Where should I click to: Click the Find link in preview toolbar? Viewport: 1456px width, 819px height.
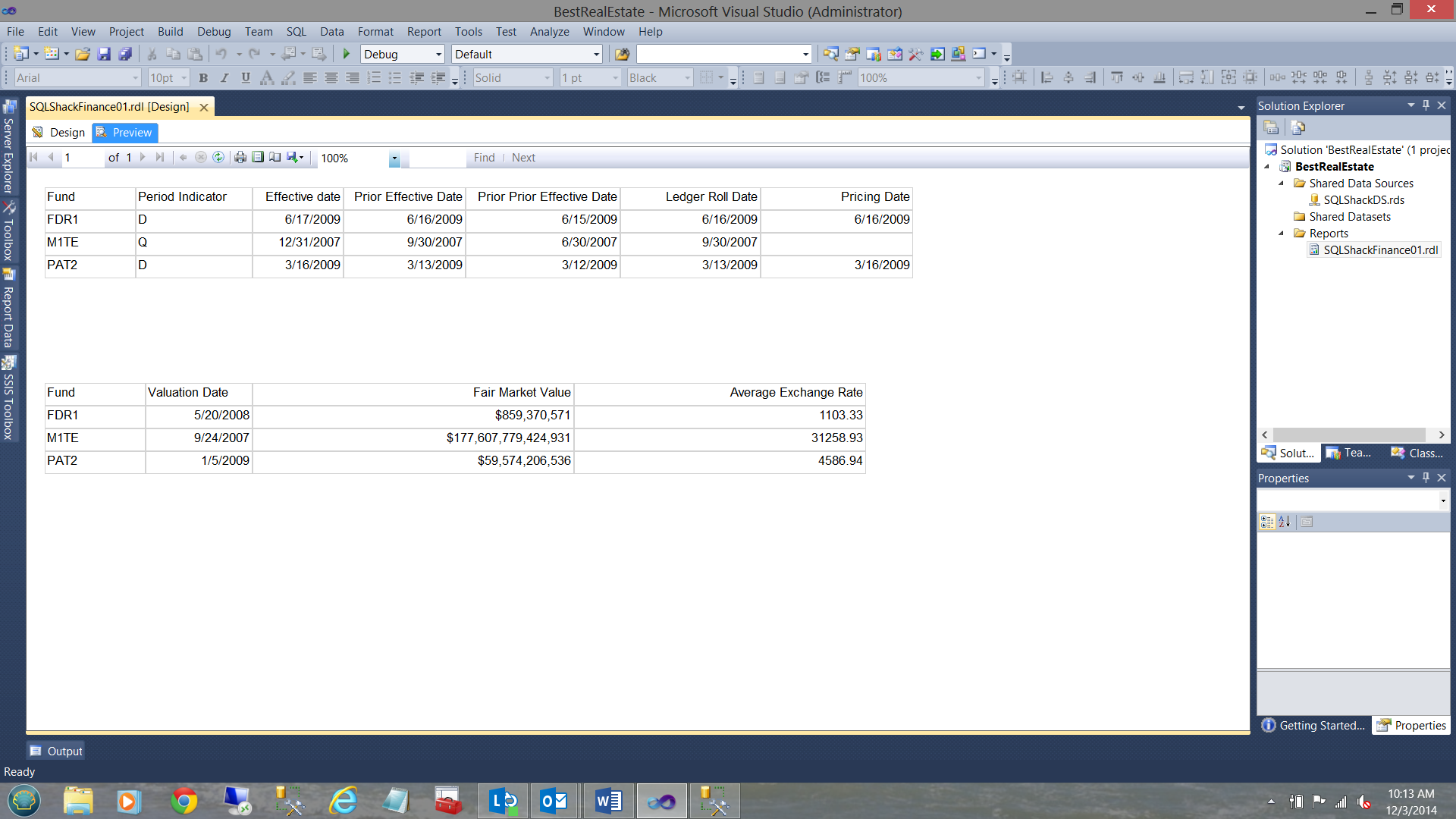coord(484,158)
